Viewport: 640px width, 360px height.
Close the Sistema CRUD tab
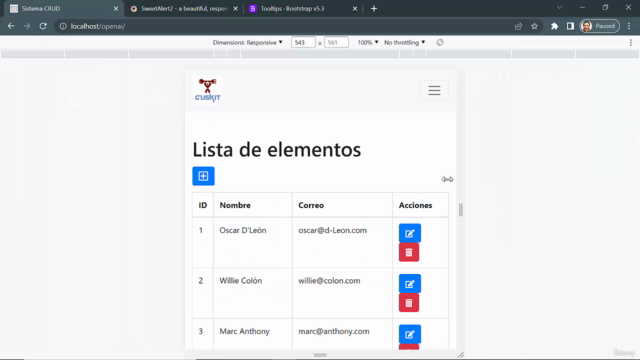(116, 9)
